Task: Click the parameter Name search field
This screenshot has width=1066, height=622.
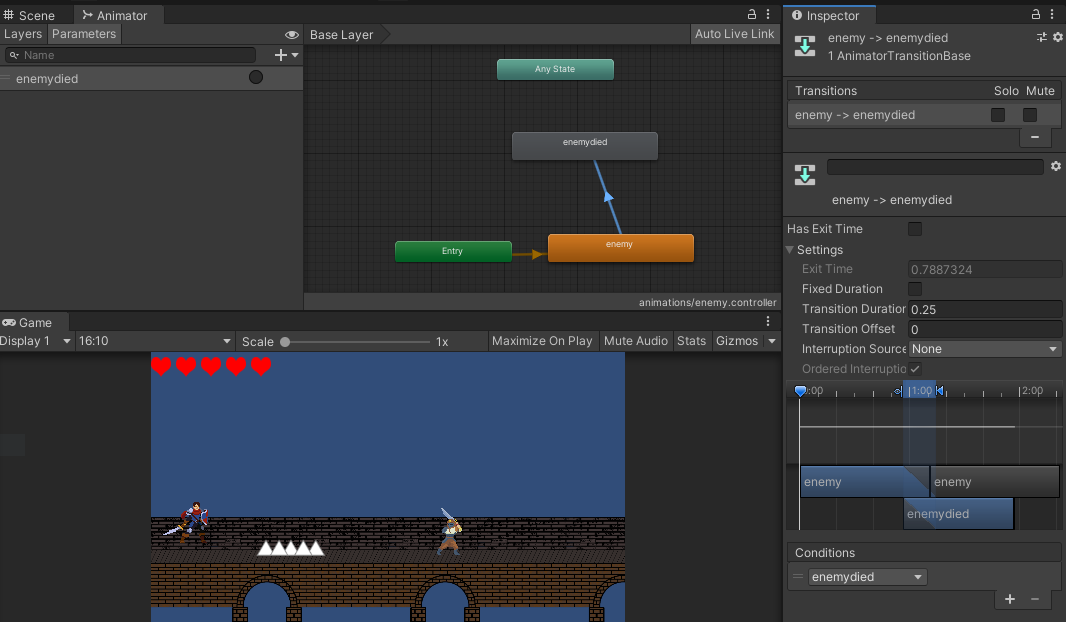Action: tap(131, 55)
